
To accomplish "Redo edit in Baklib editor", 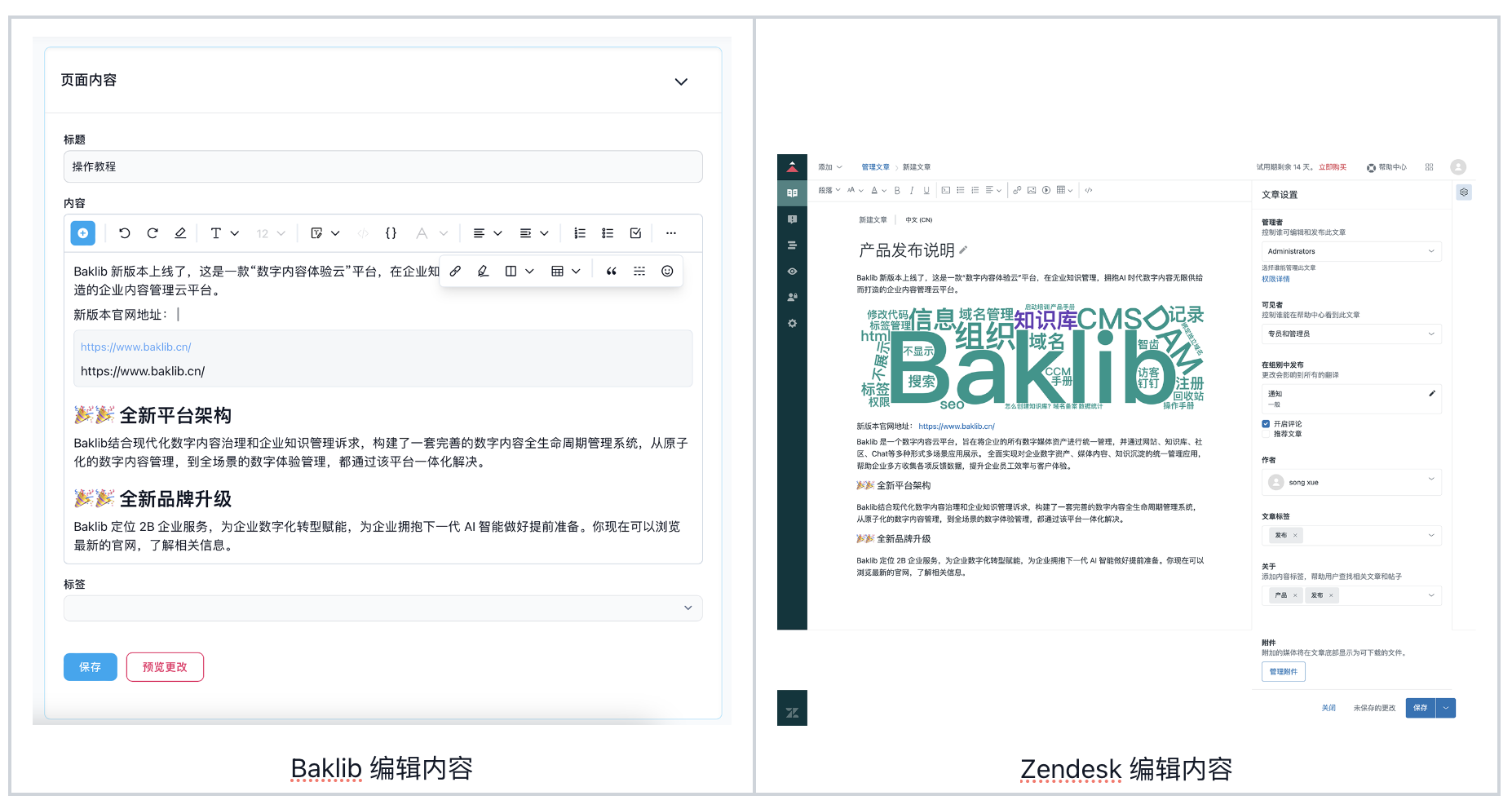I will pyautogui.click(x=153, y=233).
